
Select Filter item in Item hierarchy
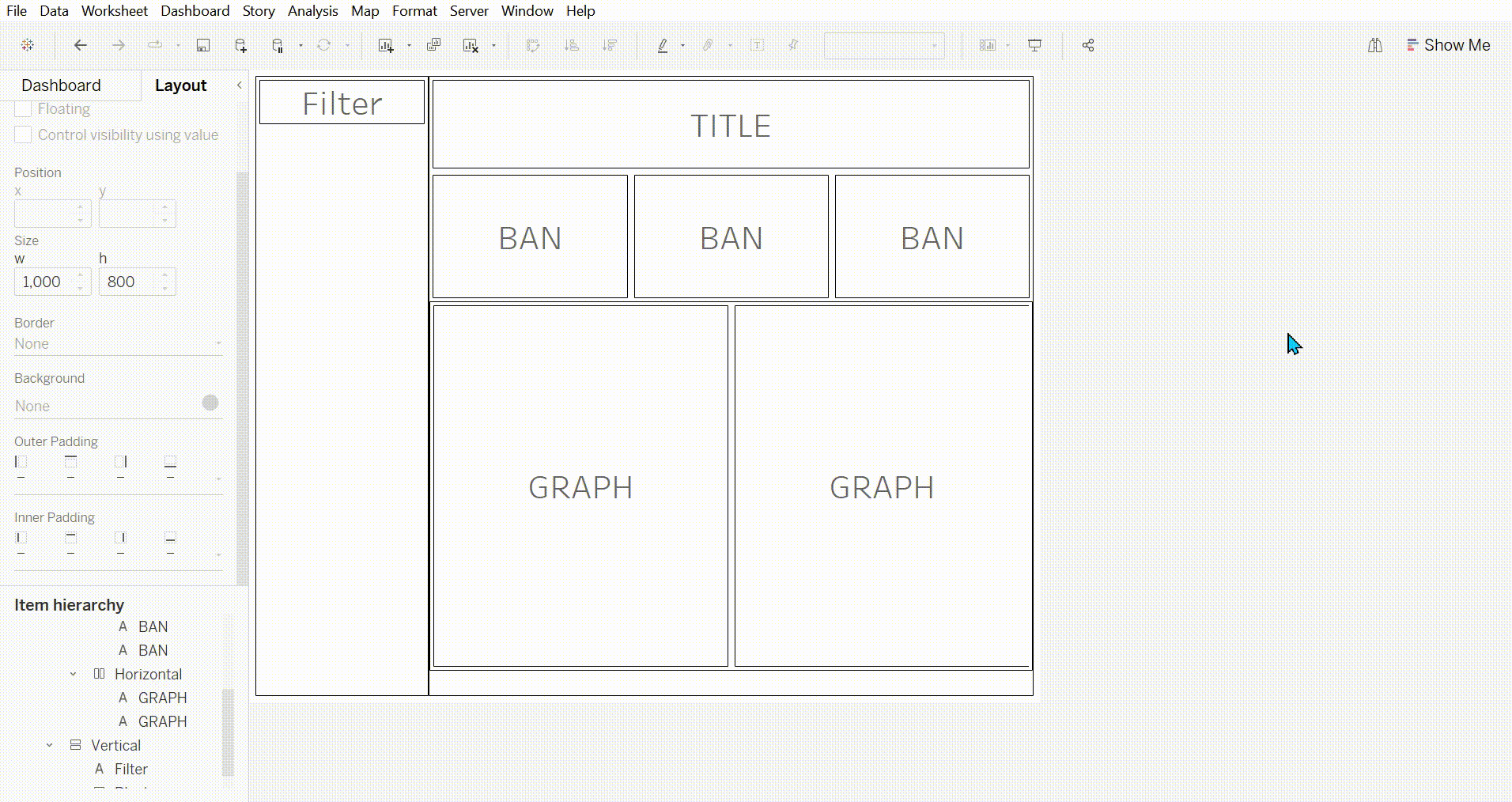(x=130, y=770)
